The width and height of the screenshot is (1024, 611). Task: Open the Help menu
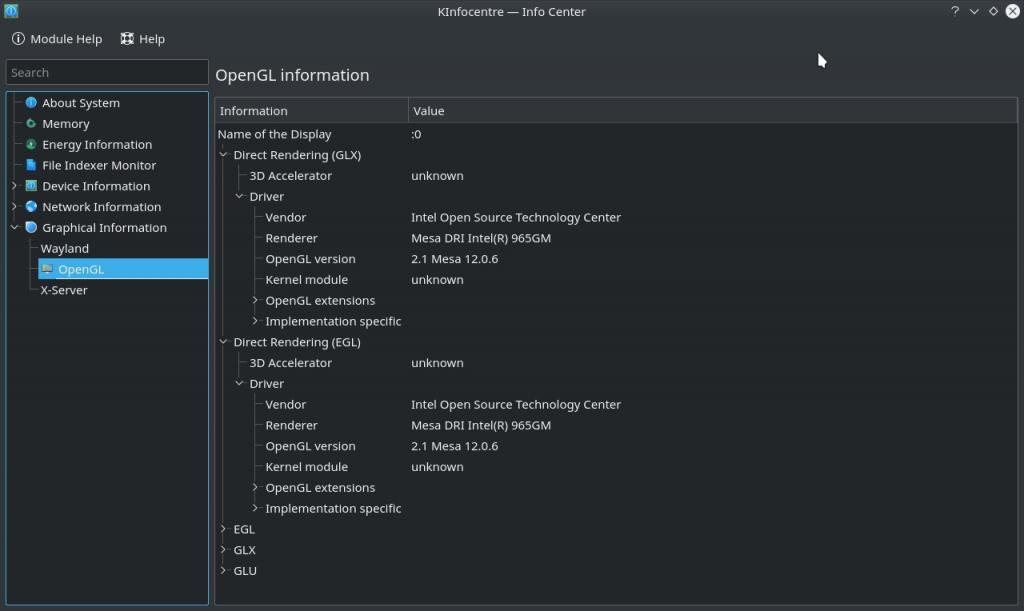click(142, 39)
